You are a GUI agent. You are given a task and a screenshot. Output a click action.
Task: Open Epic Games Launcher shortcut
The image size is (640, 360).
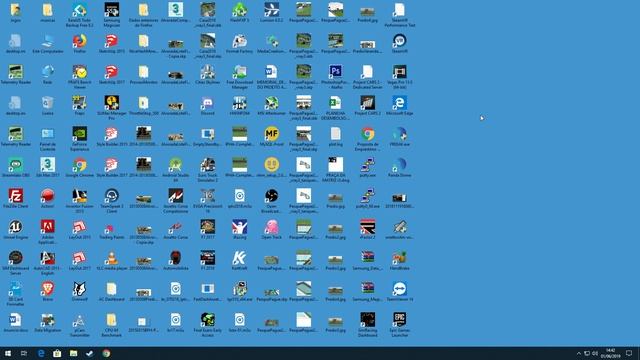(x=399, y=320)
